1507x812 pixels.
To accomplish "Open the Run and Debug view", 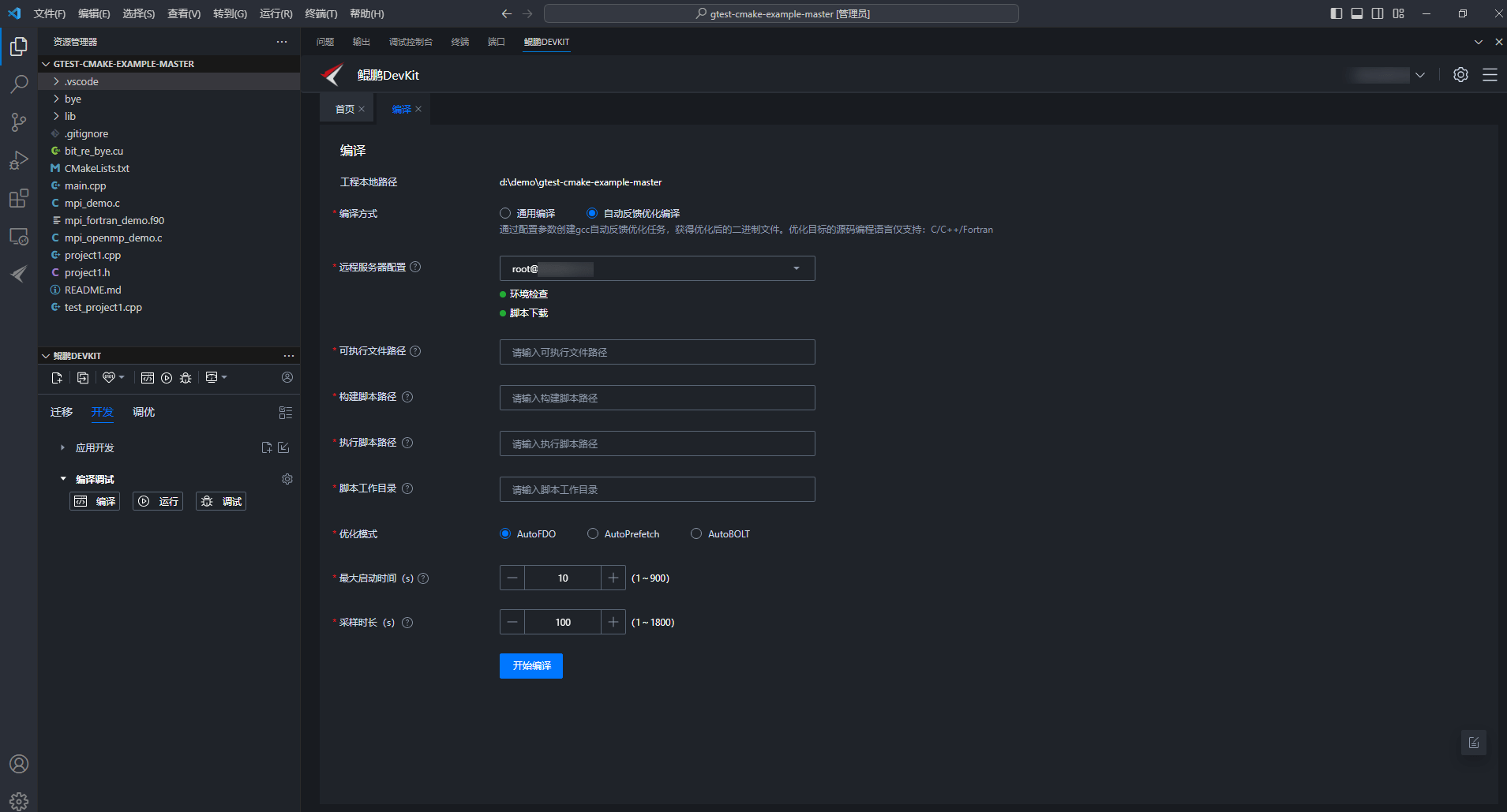I will [19, 160].
